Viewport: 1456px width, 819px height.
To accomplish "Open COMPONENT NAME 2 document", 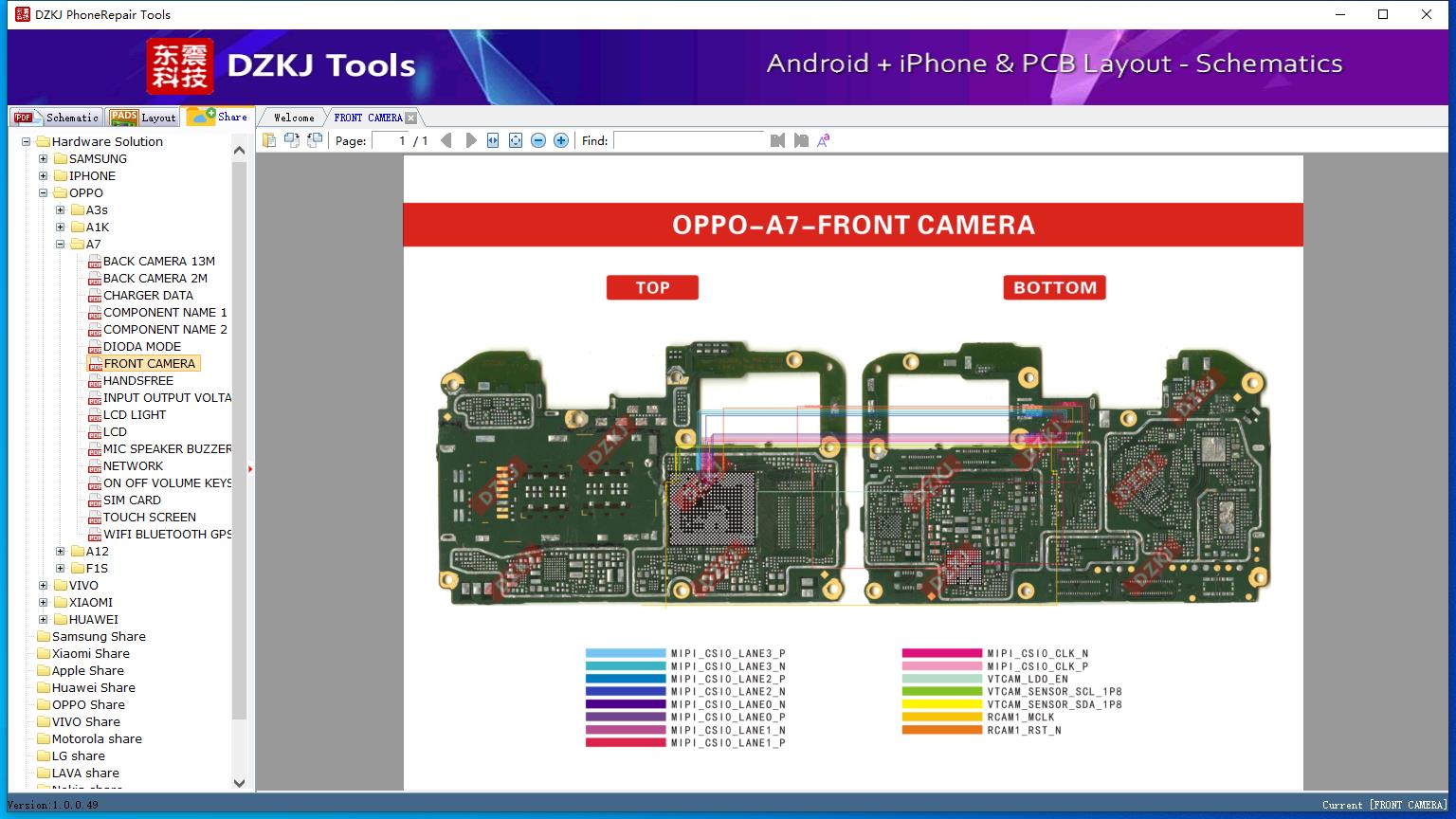I will (x=165, y=329).
